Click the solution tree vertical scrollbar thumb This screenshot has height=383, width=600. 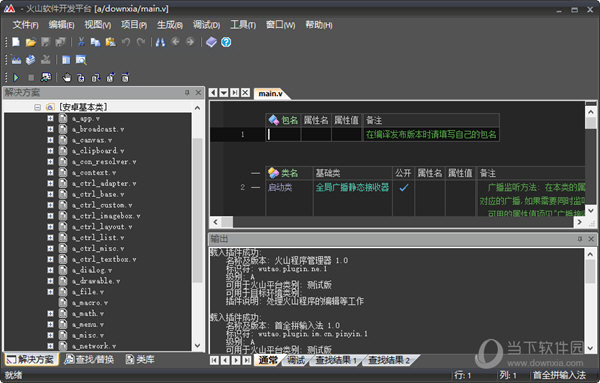pyautogui.click(x=197, y=210)
